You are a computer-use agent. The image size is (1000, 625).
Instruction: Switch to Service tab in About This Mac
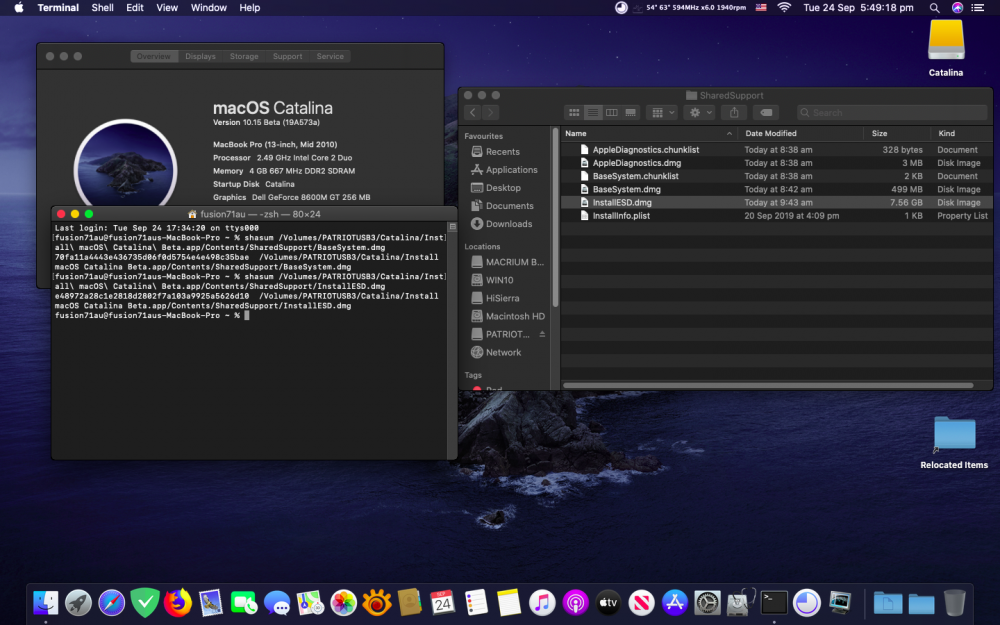[x=330, y=56]
